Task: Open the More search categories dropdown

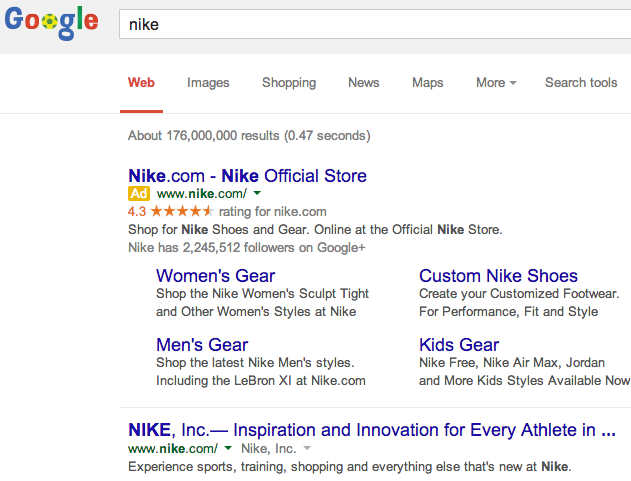Action: [496, 83]
